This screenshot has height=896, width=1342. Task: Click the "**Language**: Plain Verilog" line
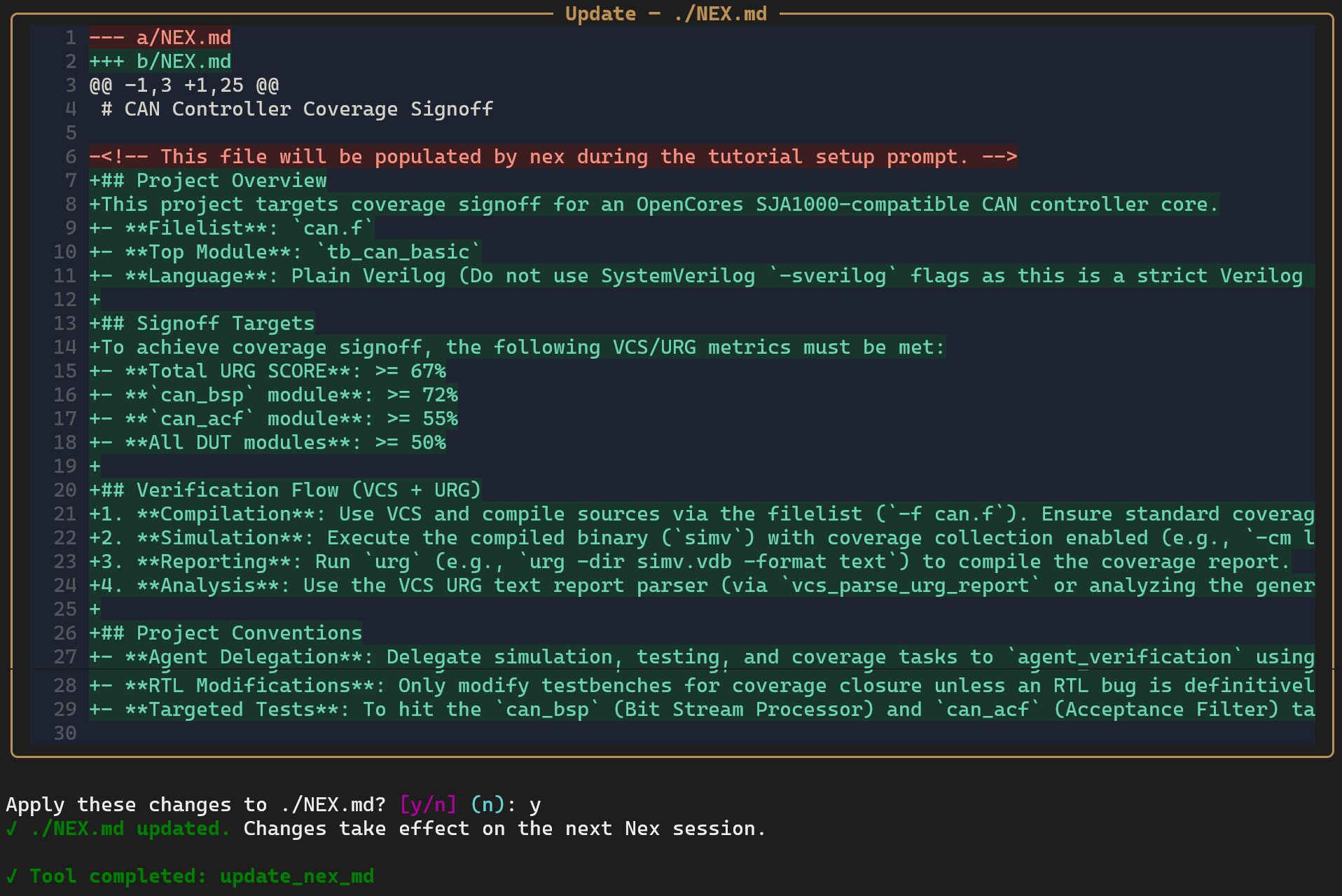tap(702, 276)
